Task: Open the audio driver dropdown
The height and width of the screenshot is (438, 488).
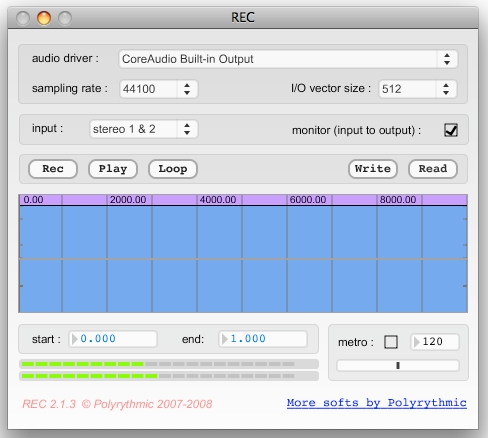Action: click(x=288, y=59)
